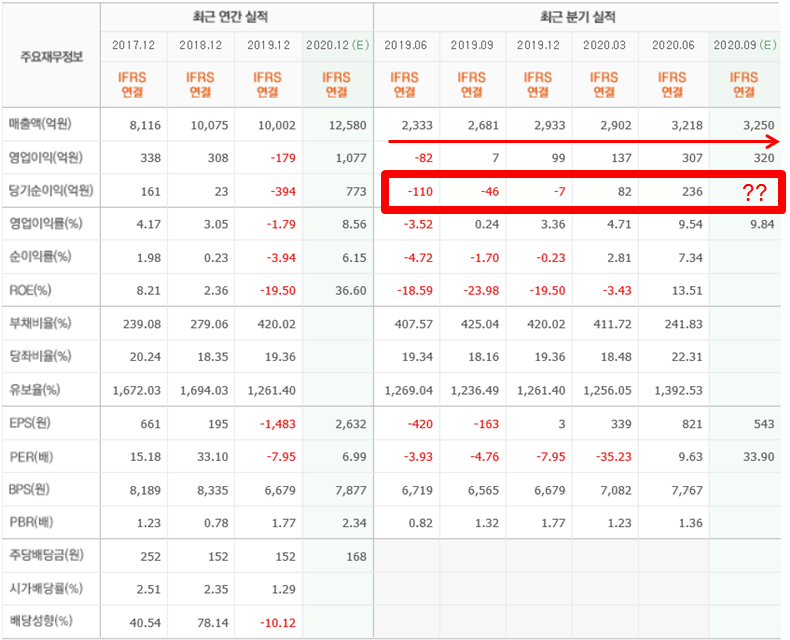Click the 2018.12 column header
Image resolution: width=790 pixels, height=640 pixels.
[201, 45]
